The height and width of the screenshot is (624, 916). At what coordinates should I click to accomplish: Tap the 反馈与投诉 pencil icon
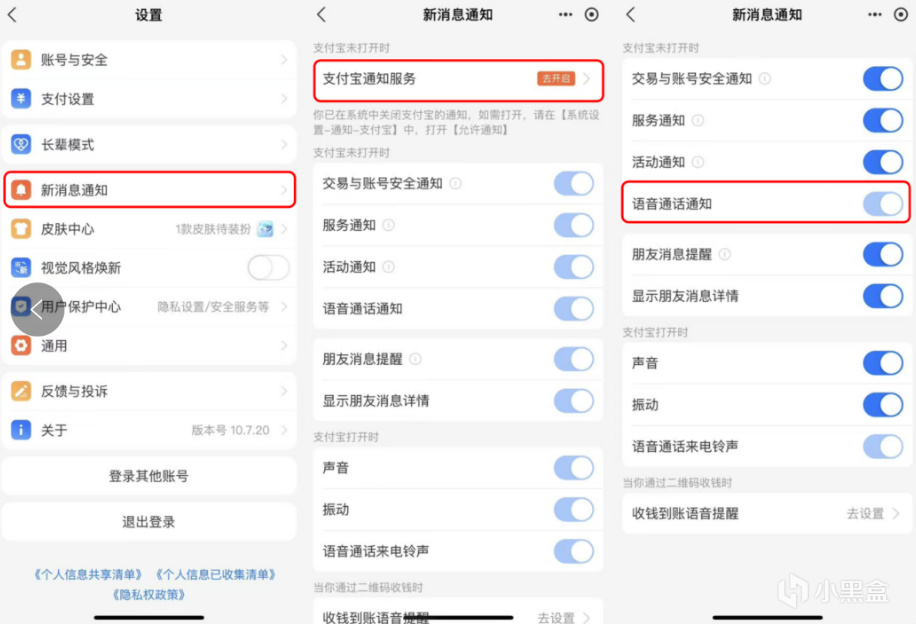click(21, 391)
